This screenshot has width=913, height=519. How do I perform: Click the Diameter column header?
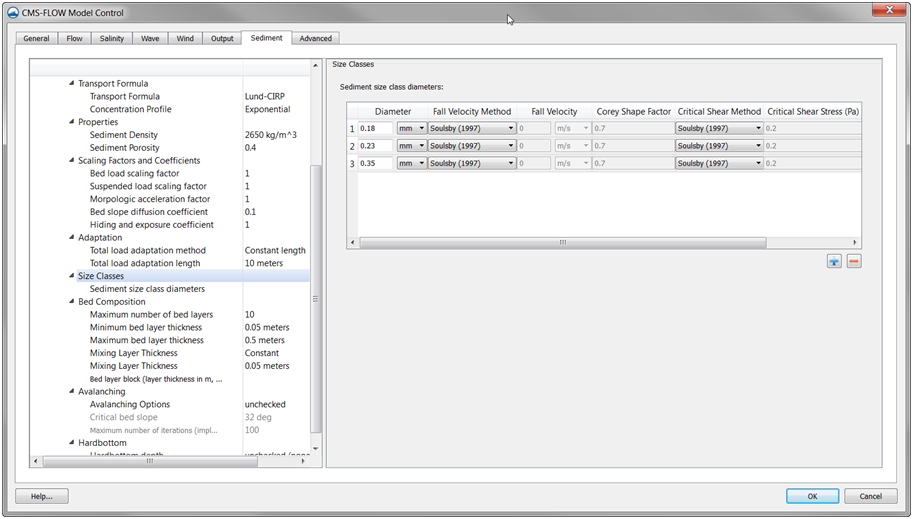tap(392, 111)
